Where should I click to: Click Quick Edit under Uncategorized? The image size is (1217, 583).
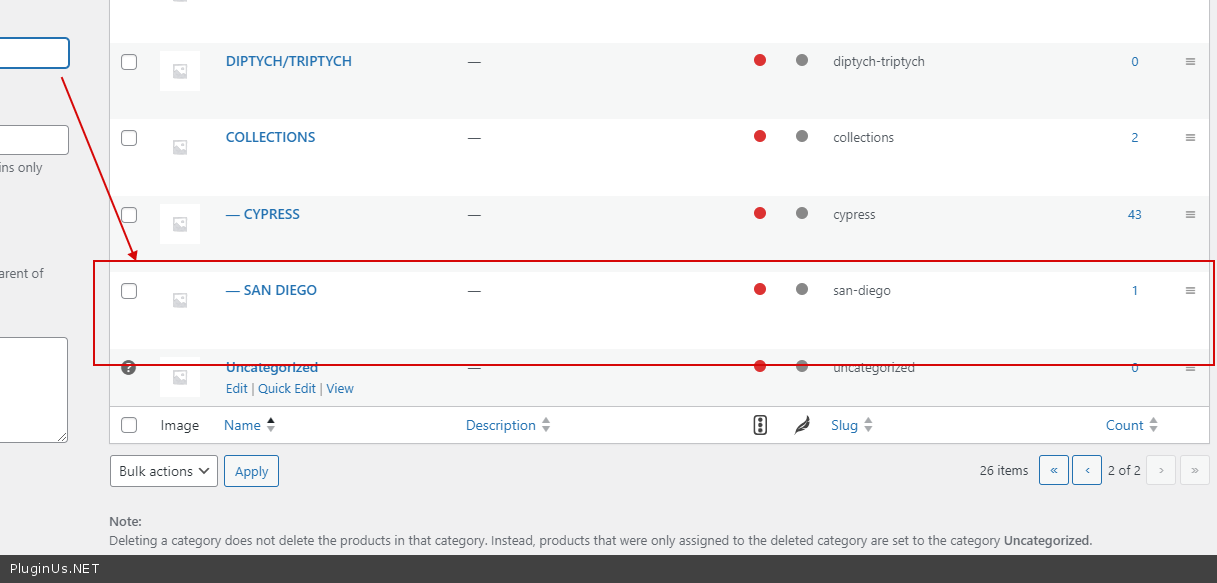(286, 389)
